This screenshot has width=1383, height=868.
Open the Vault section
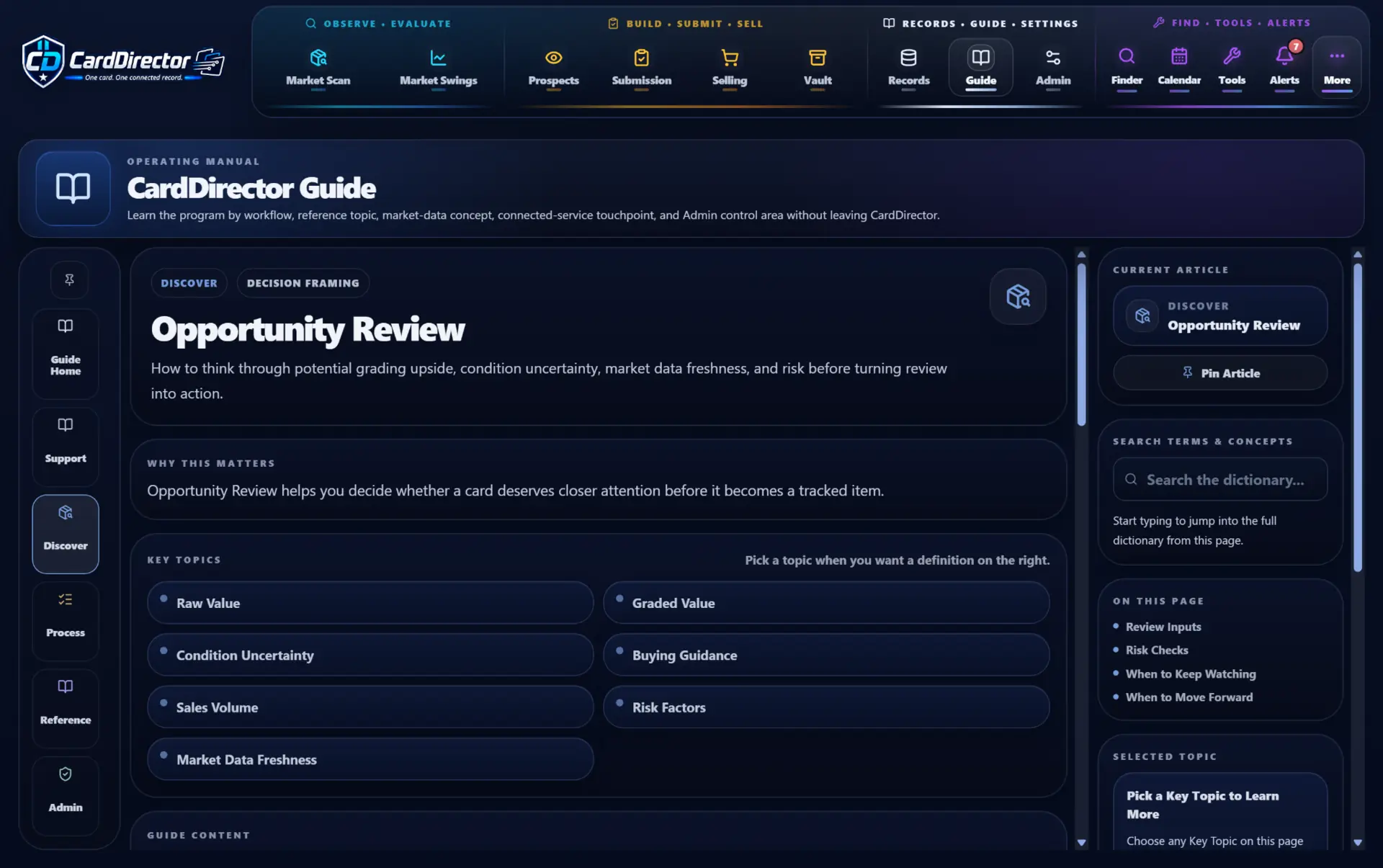click(x=818, y=67)
